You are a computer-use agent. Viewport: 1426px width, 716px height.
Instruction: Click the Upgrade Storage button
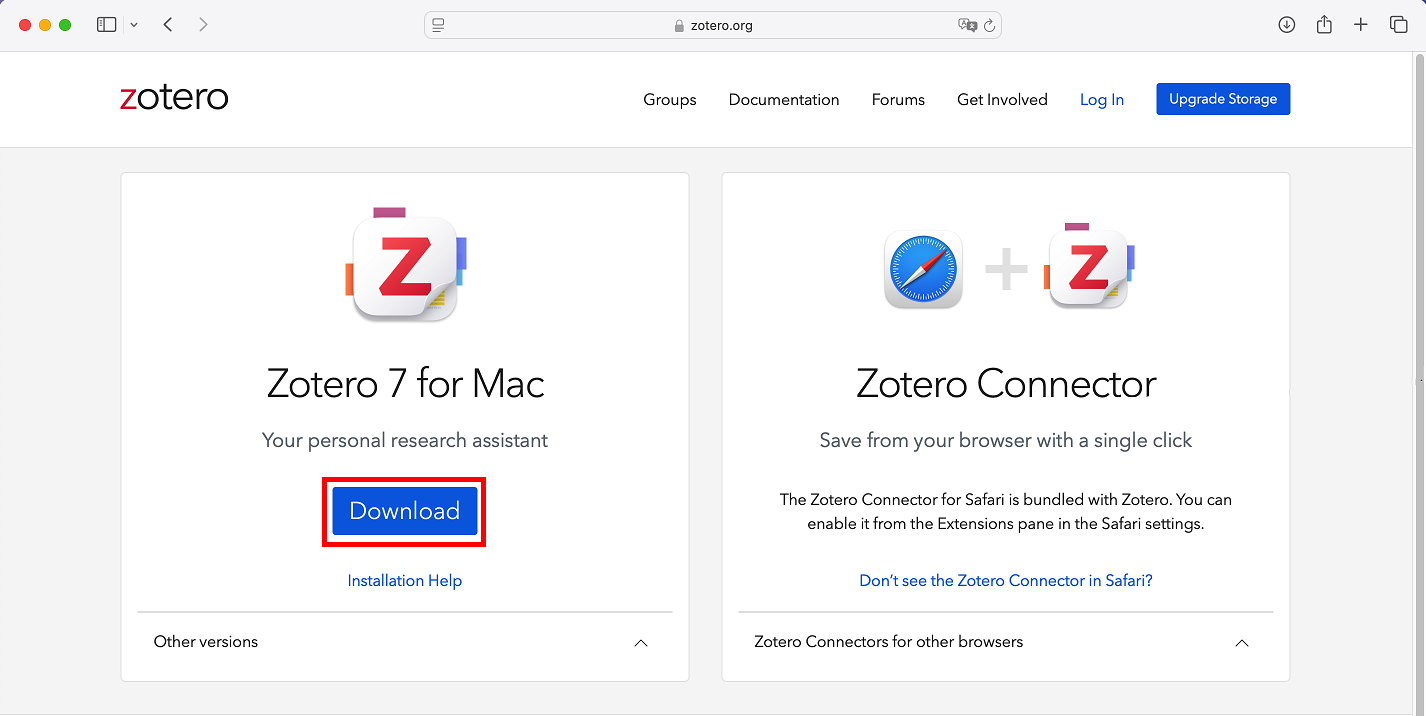pos(1223,99)
